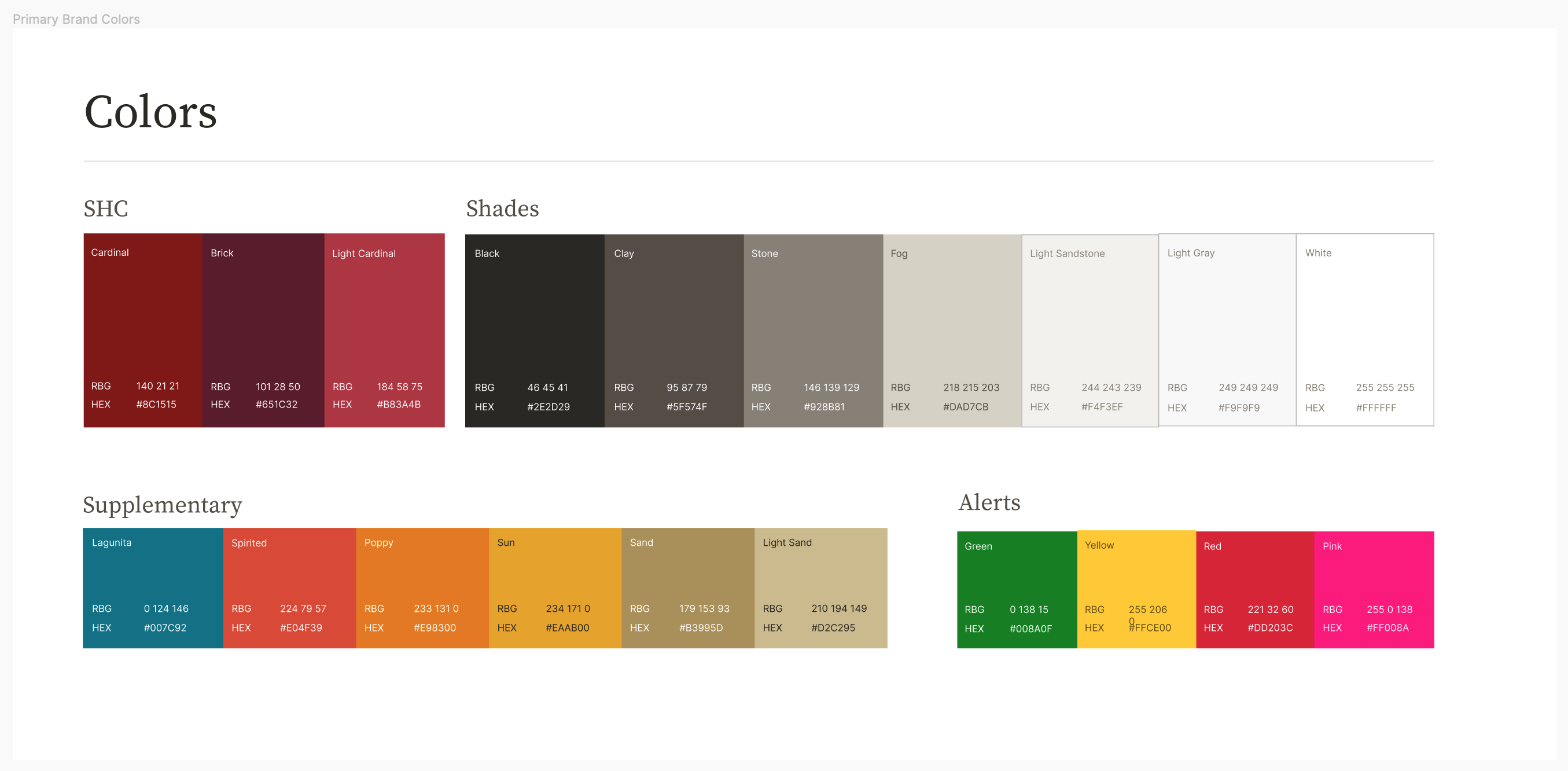Screen dimensions: 1568x771
Task: Click the SHC section heading
Action: click(x=106, y=208)
